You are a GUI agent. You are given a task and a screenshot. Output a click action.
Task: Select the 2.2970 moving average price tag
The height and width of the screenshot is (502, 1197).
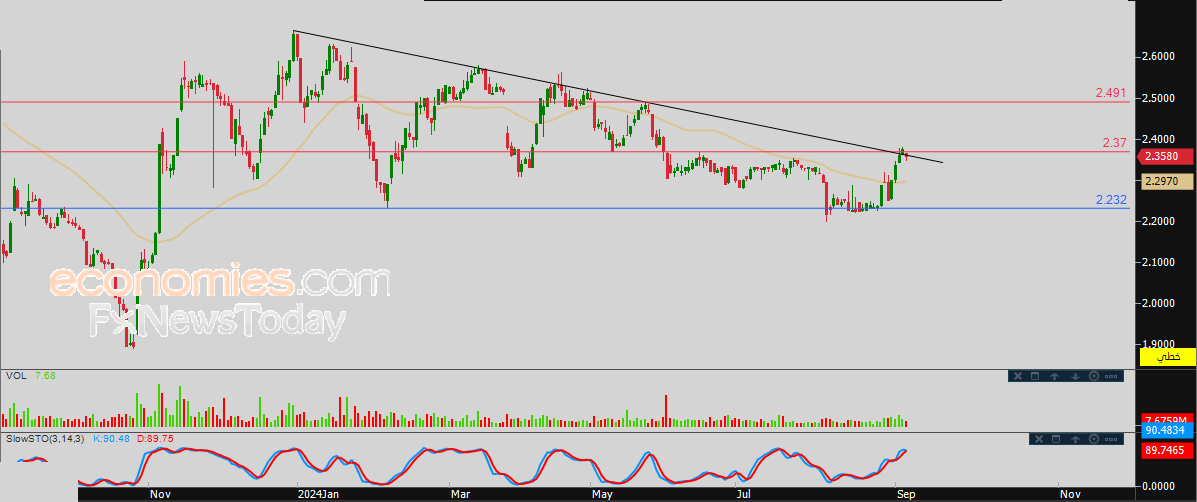point(1165,182)
